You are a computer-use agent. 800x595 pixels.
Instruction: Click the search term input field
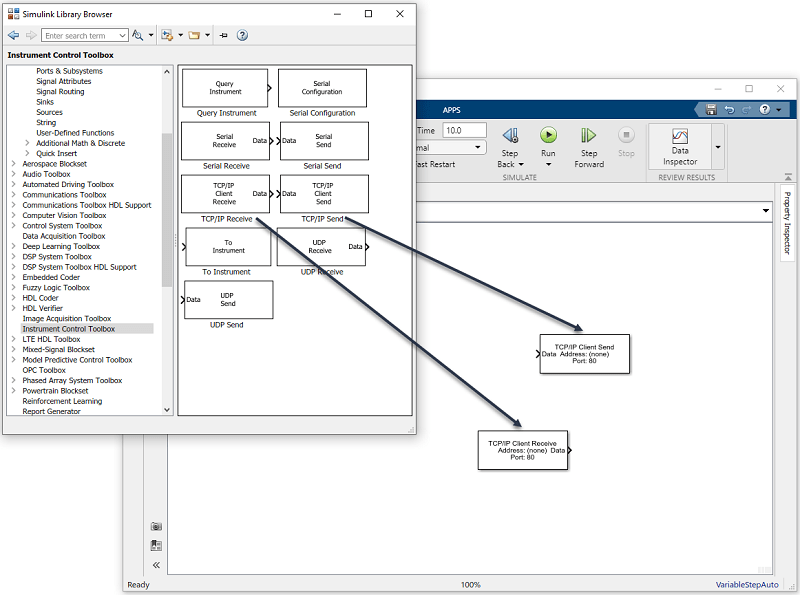pyautogui.click(x=84, y=35)
